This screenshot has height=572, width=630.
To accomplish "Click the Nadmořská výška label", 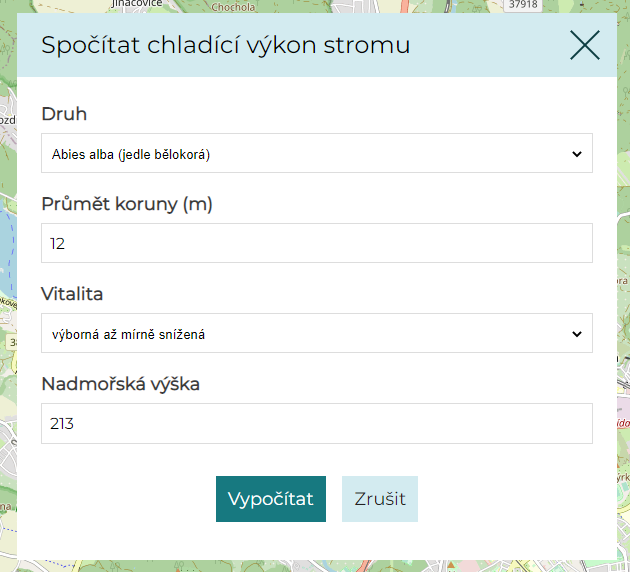I will [x=121, y=384].
